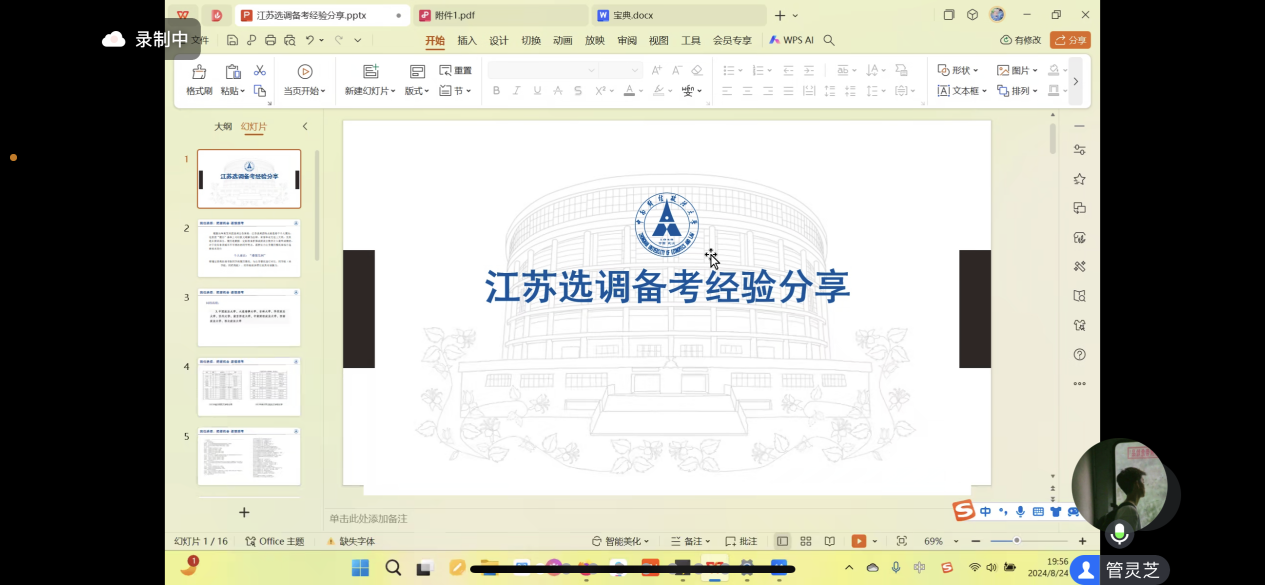Viewport: 1265px width, 585px height.
Task: Click the orange play slideshow button
Action: pyautogui.click(x=858, y=541)
